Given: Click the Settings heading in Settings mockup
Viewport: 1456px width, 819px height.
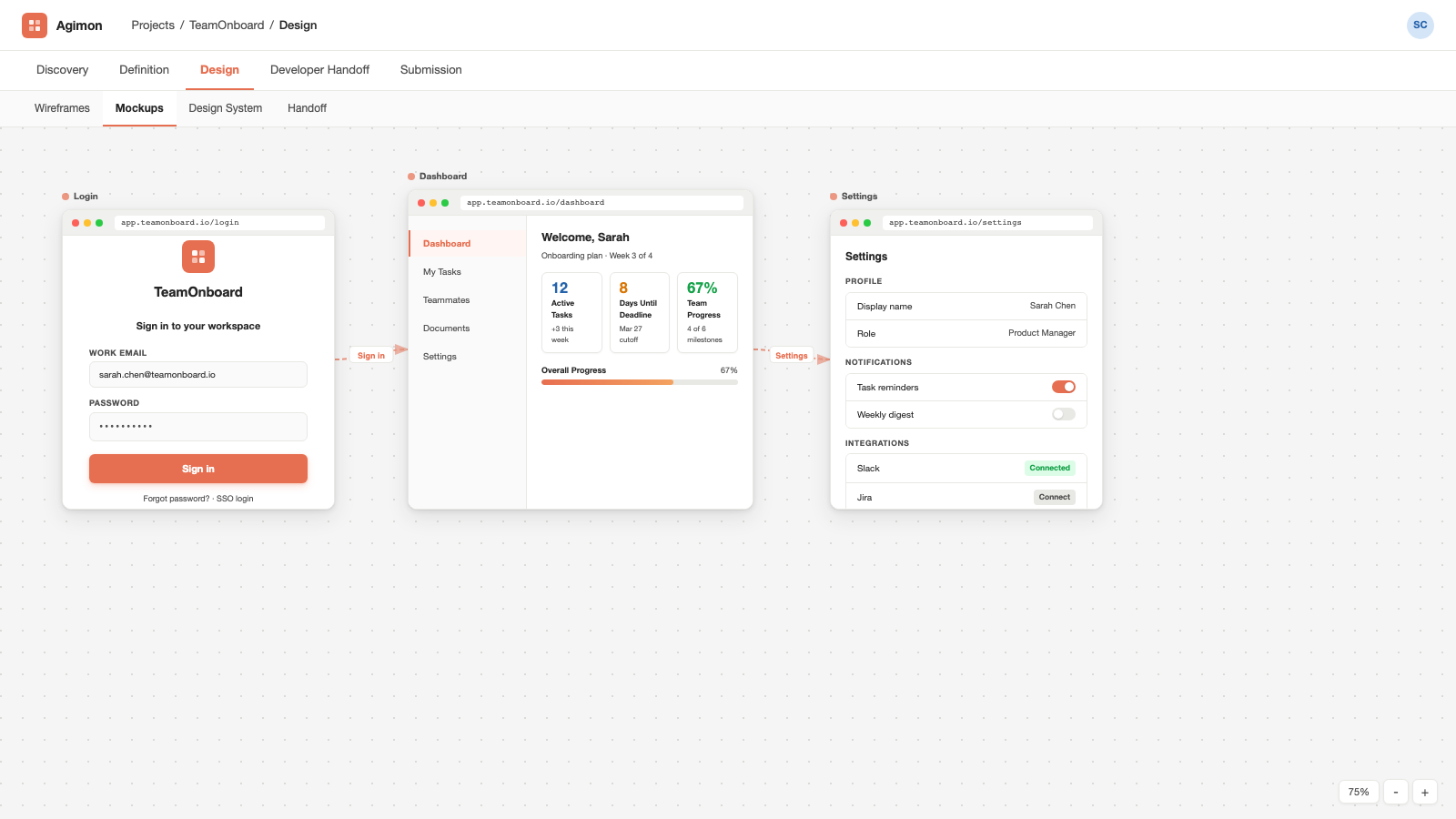Looking at the screenshot, I should [x=866, y=257].
